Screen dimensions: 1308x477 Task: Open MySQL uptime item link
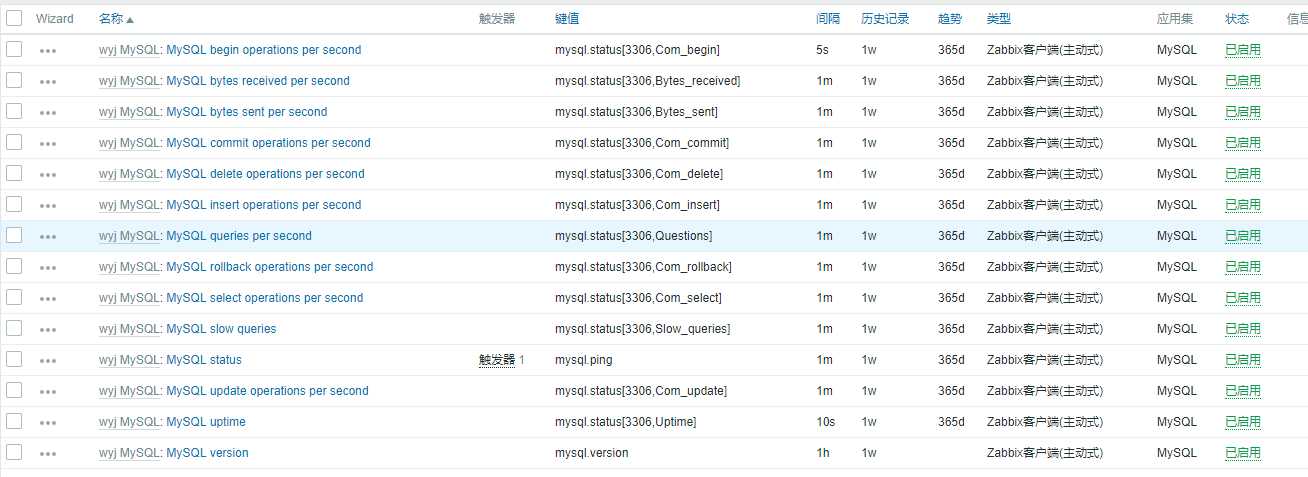click(206, 422)
